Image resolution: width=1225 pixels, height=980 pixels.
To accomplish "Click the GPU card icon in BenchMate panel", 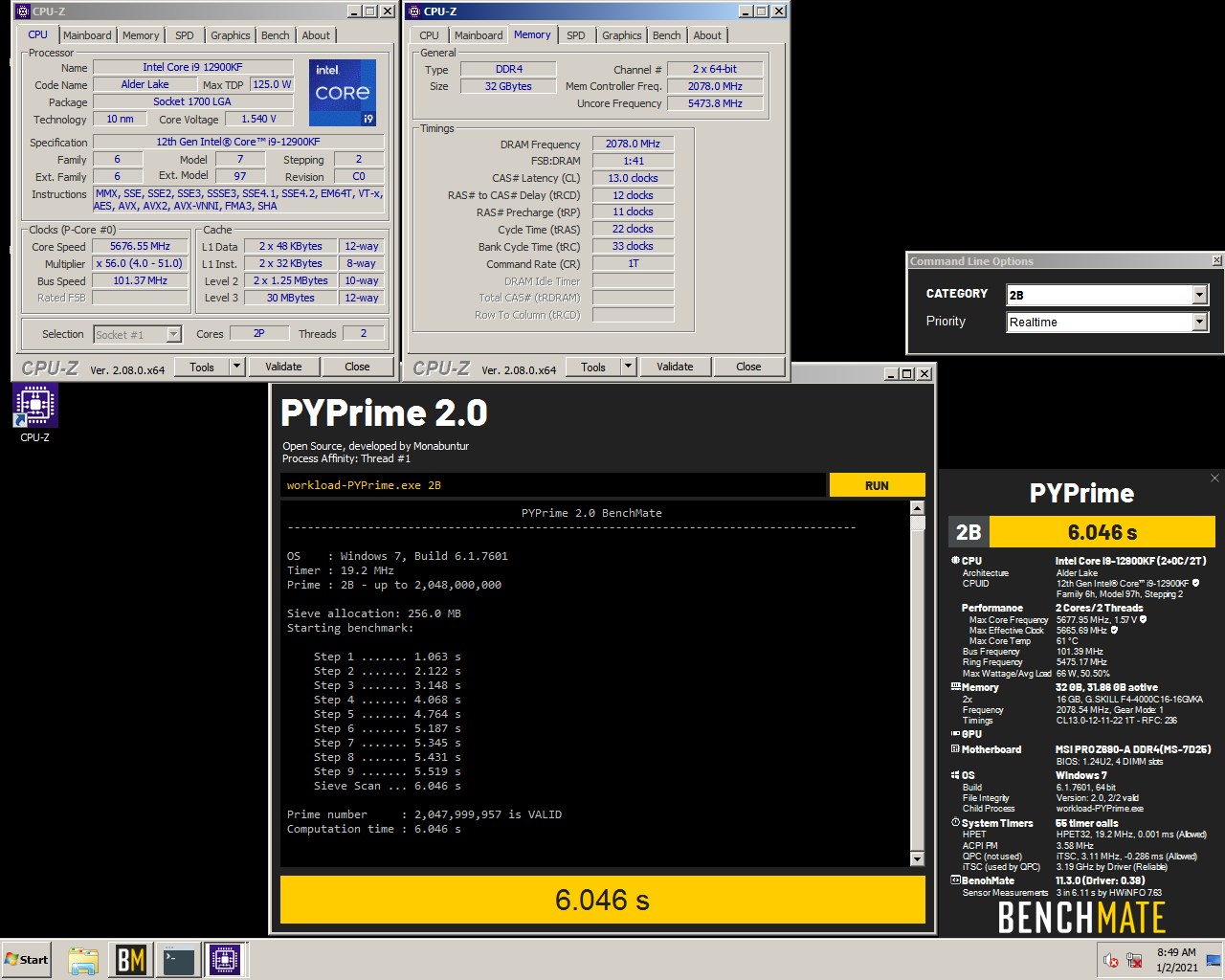I will (x=955, y=734).
